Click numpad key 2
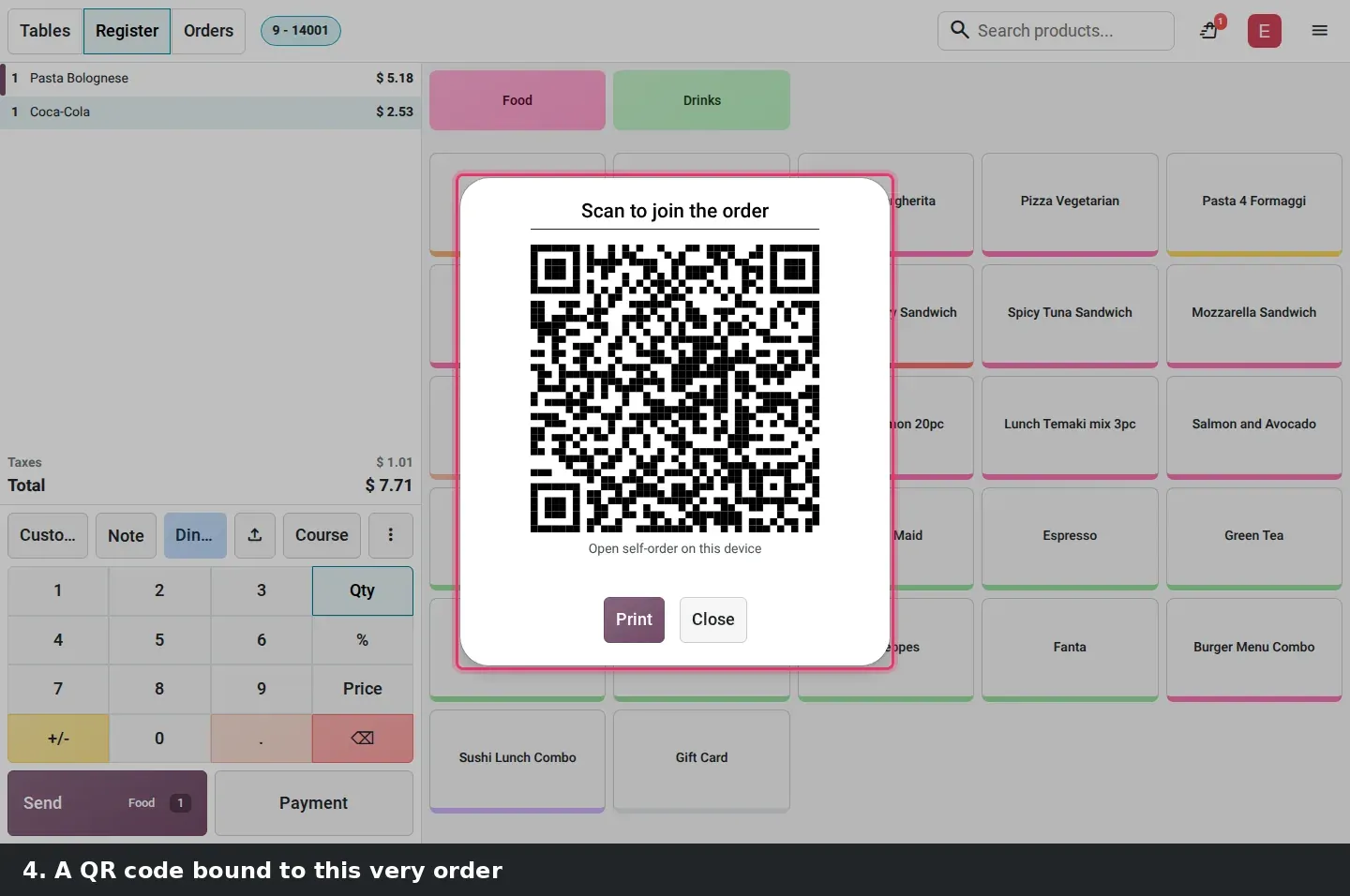This screenshot has width=1350, height=896. point(159,590)
